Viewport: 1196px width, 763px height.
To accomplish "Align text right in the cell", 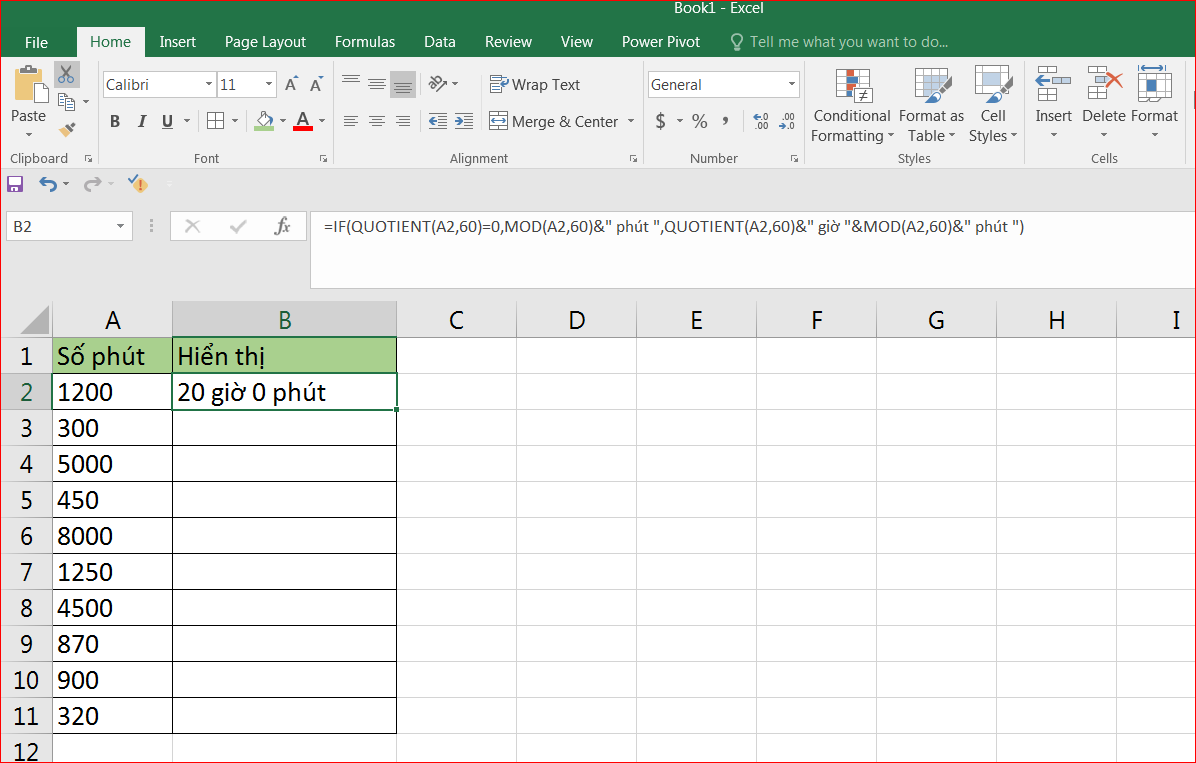I will point(403,121).
